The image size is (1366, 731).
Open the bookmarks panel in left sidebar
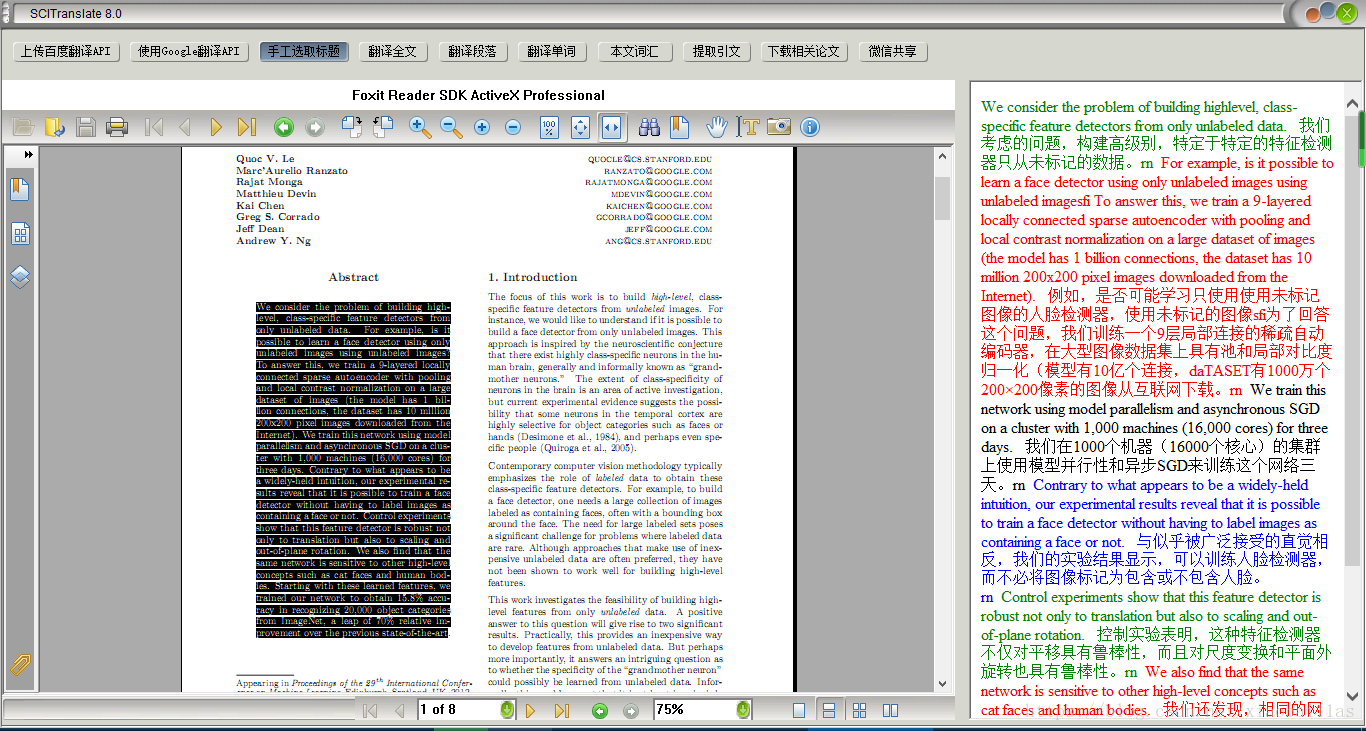(20, 188)
